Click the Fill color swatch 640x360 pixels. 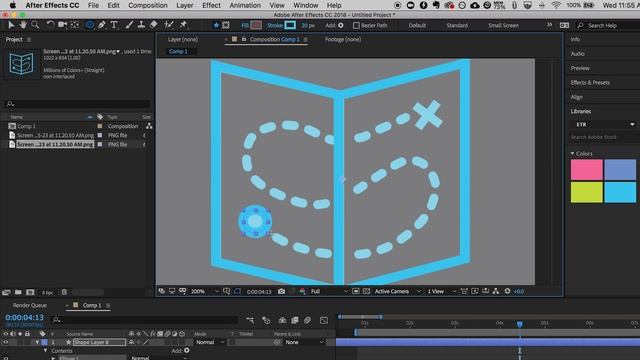coord(256,25)
